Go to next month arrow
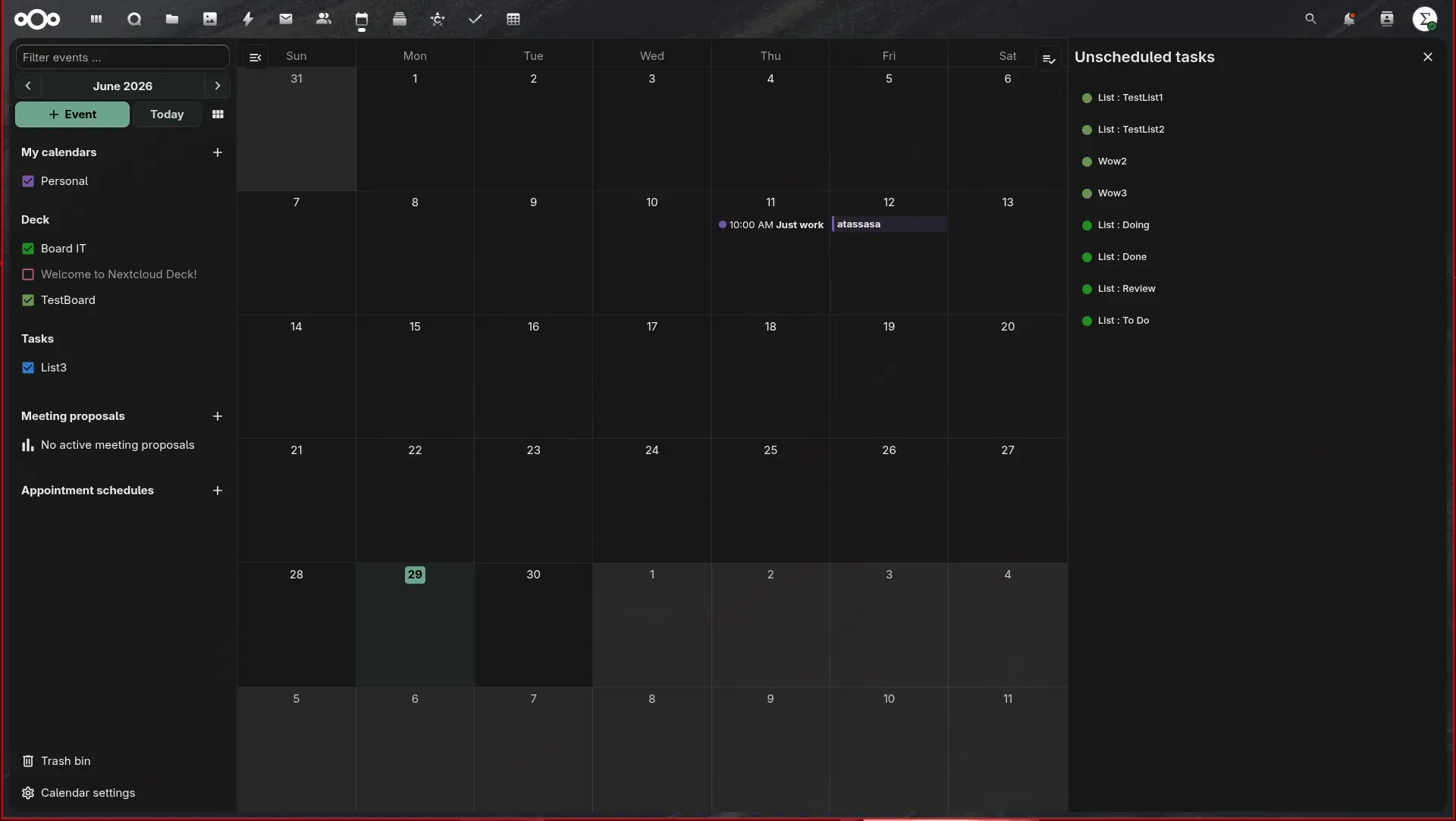Image resolution: width=1456 pixels, height=821 pixels. click(x=218, y=86)
